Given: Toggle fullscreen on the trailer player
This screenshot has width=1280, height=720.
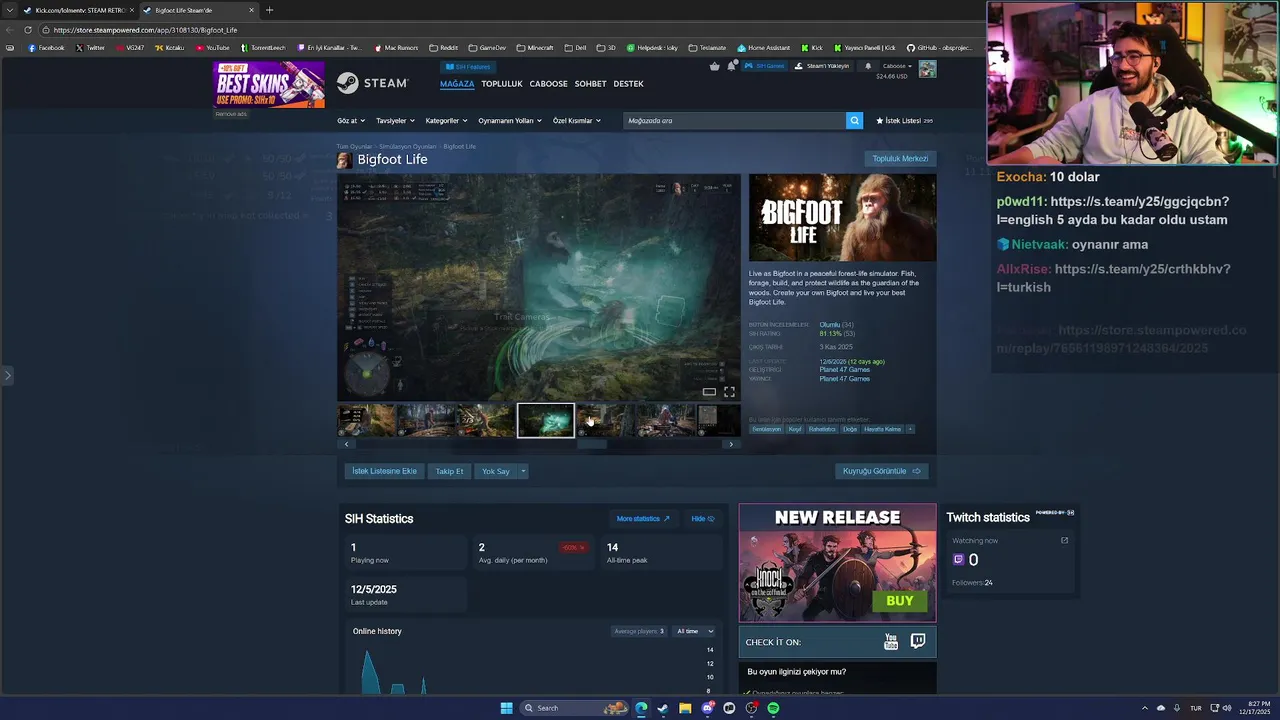Looking at the screenshot, I should coord(729,392).
